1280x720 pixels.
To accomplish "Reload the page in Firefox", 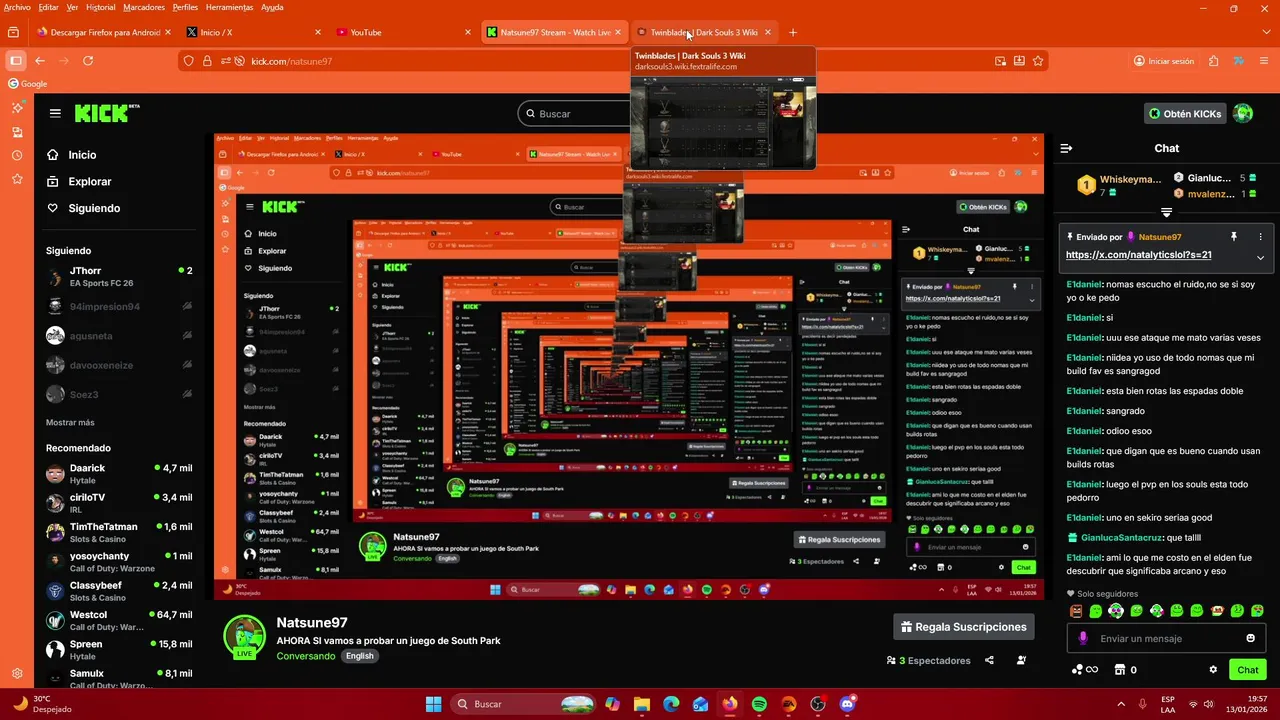I will point(88,61).
